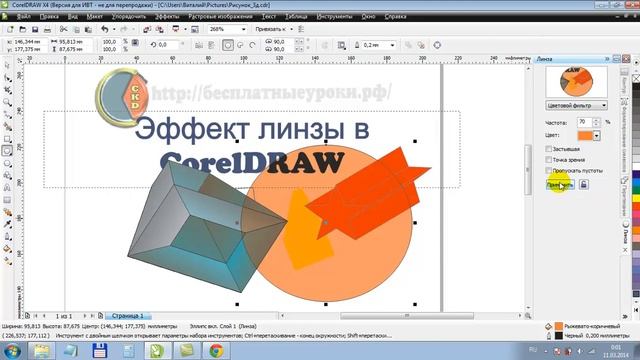Select the Table tool in toolbox
Screen dimensions: 640x360
tap(7, 200)
